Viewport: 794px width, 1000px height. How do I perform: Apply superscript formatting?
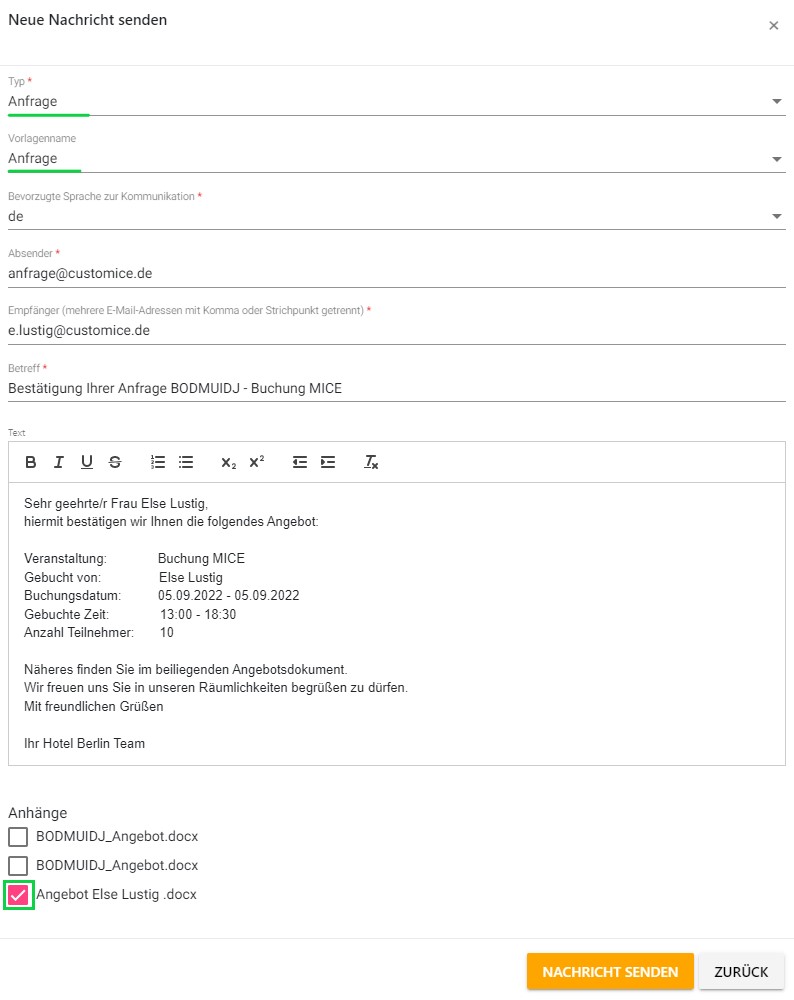256,462
